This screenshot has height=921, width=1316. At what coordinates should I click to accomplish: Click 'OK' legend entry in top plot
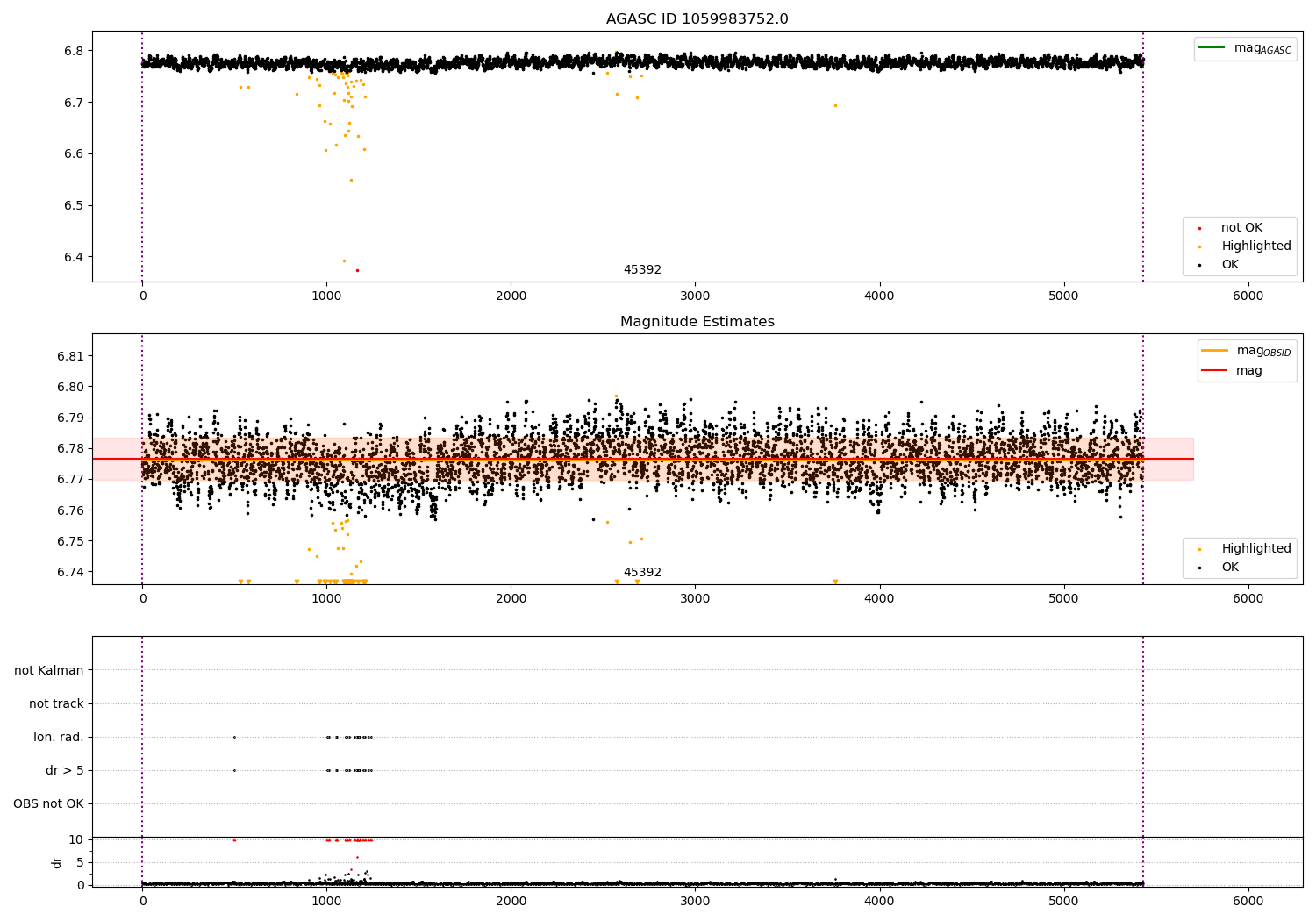(x=1219, y=265)
